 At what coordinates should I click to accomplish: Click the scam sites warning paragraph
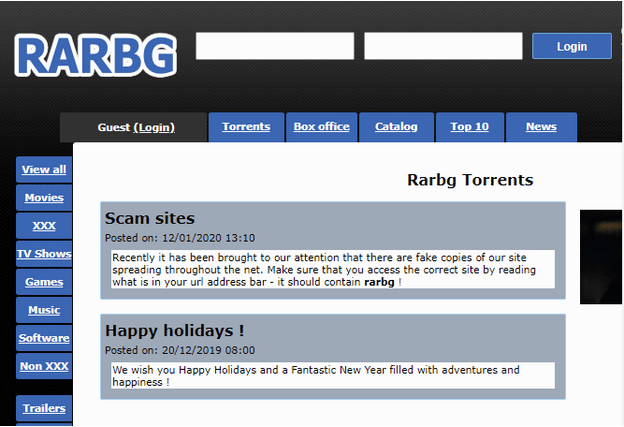(x=333, y=269)
